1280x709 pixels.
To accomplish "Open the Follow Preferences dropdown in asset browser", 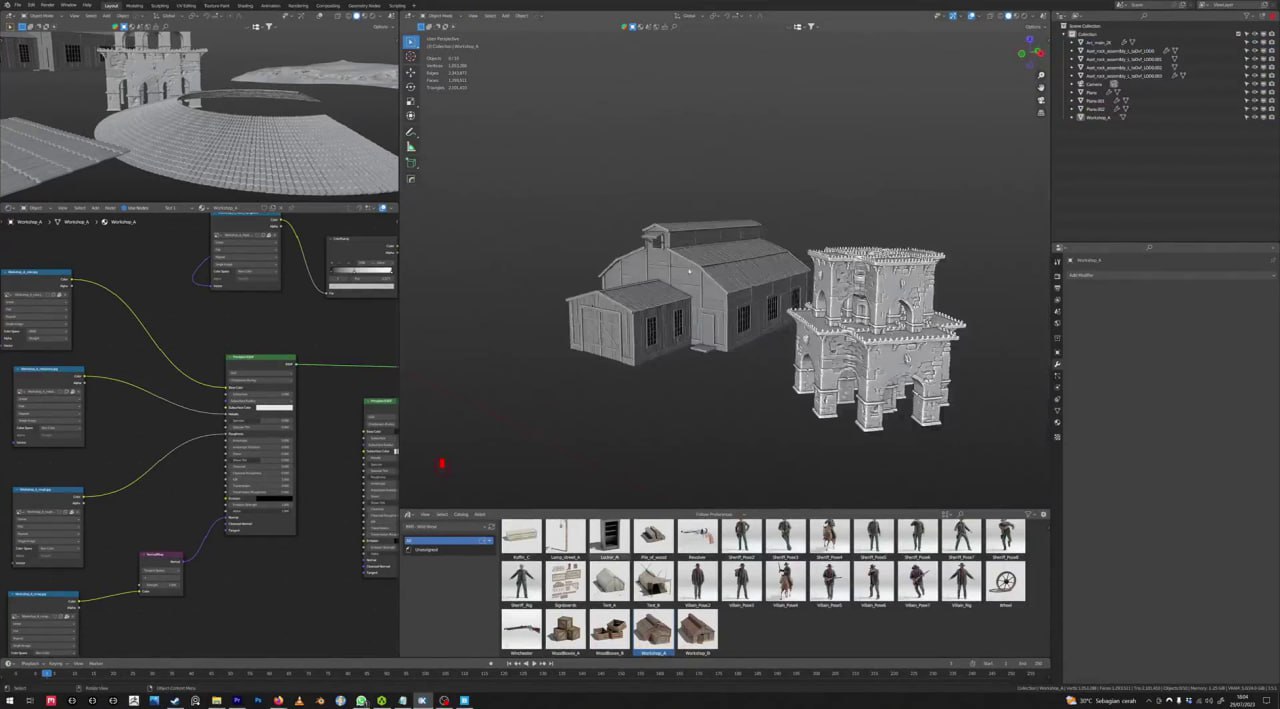I will point(721,514).
